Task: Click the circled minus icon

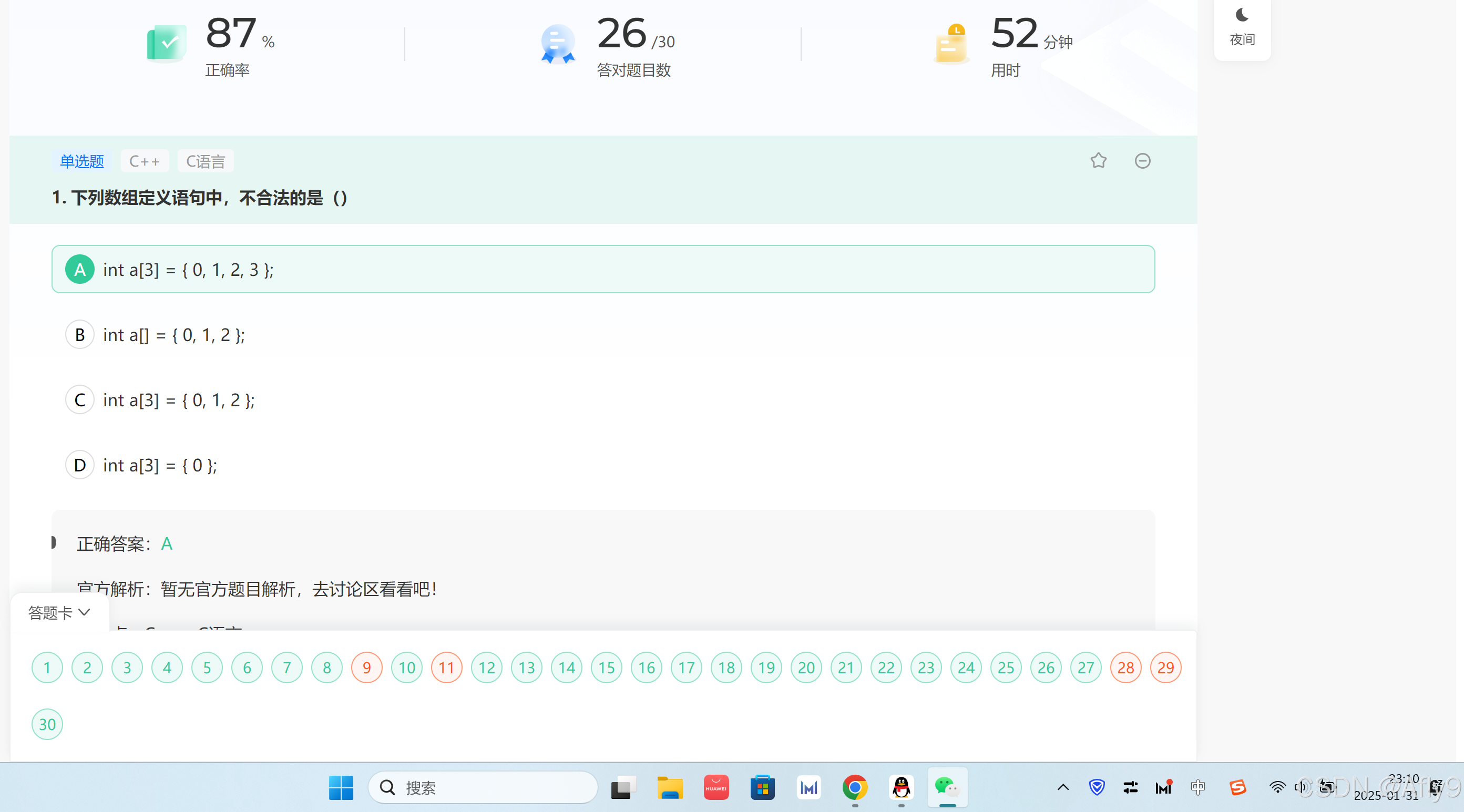Action: tap(1142, 161)
